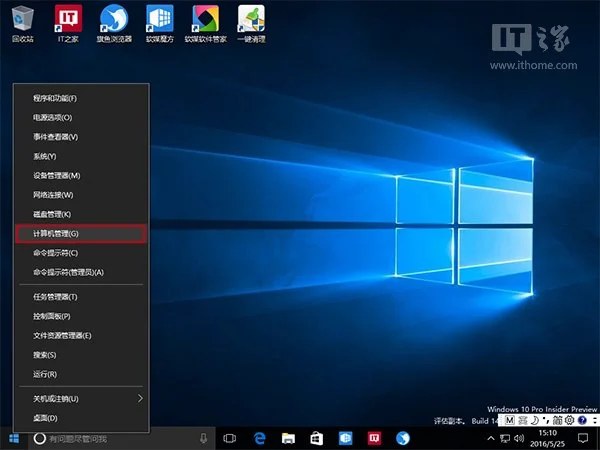Choose 网络连接(W) menu entry
Screen dimensions: 600x450
[81, 195]
